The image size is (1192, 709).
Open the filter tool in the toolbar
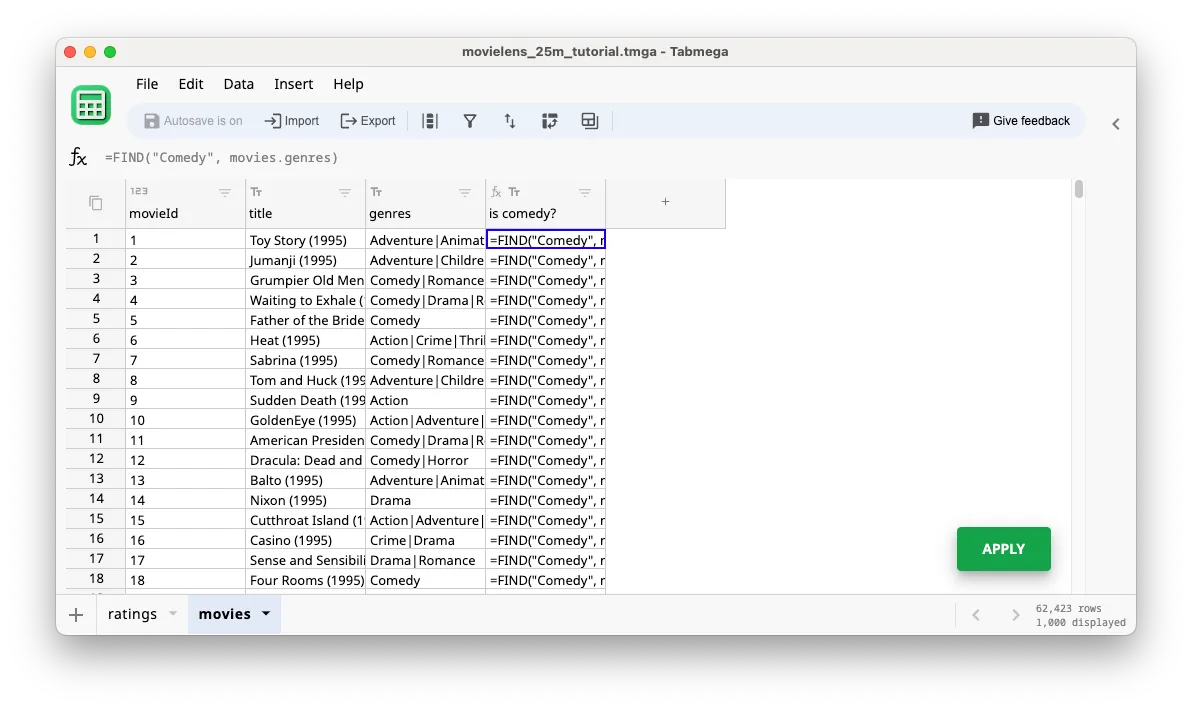470,120
